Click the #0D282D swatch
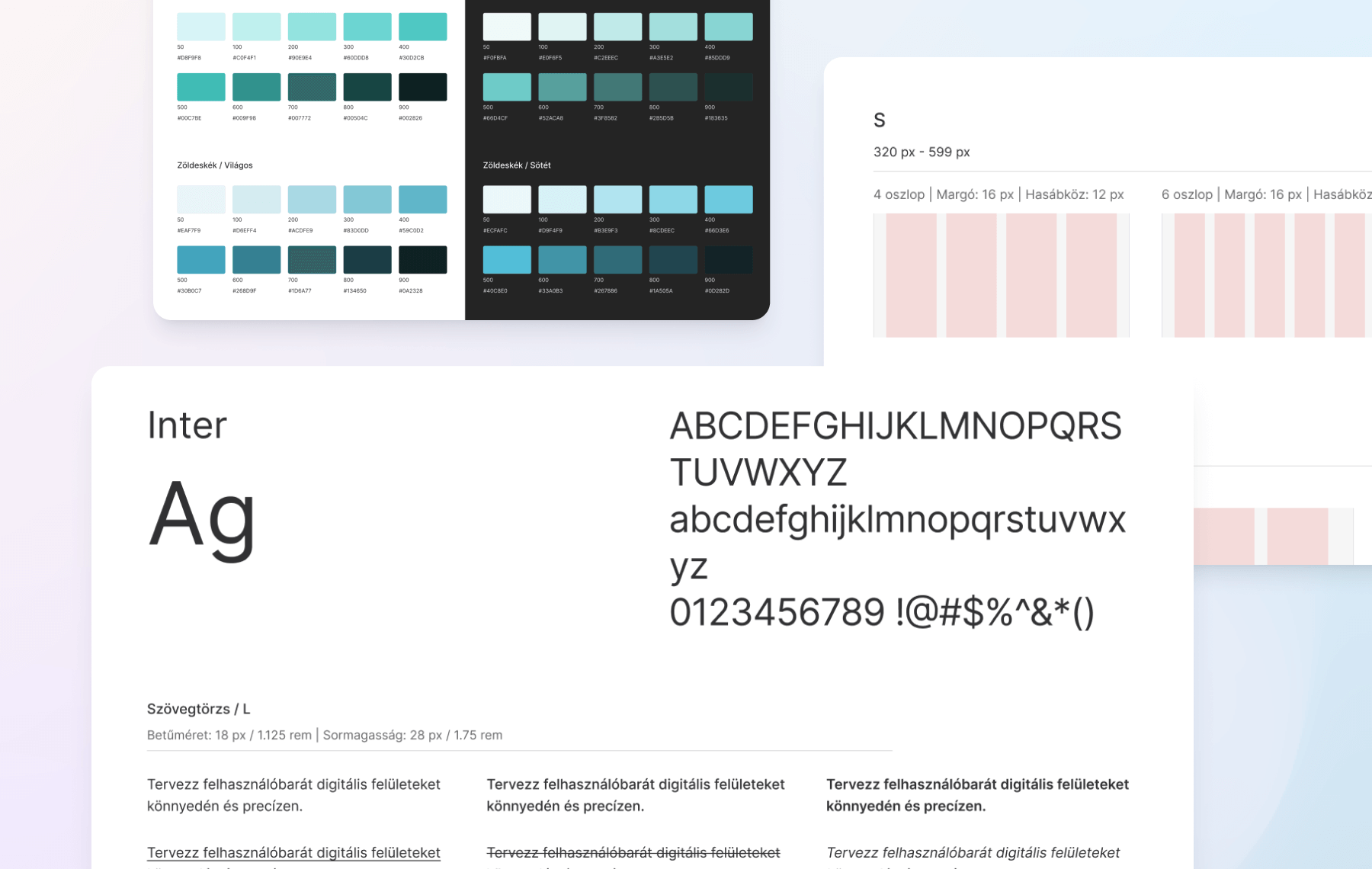The height and width of the screenshot is (869, 1372). point(729,260)
